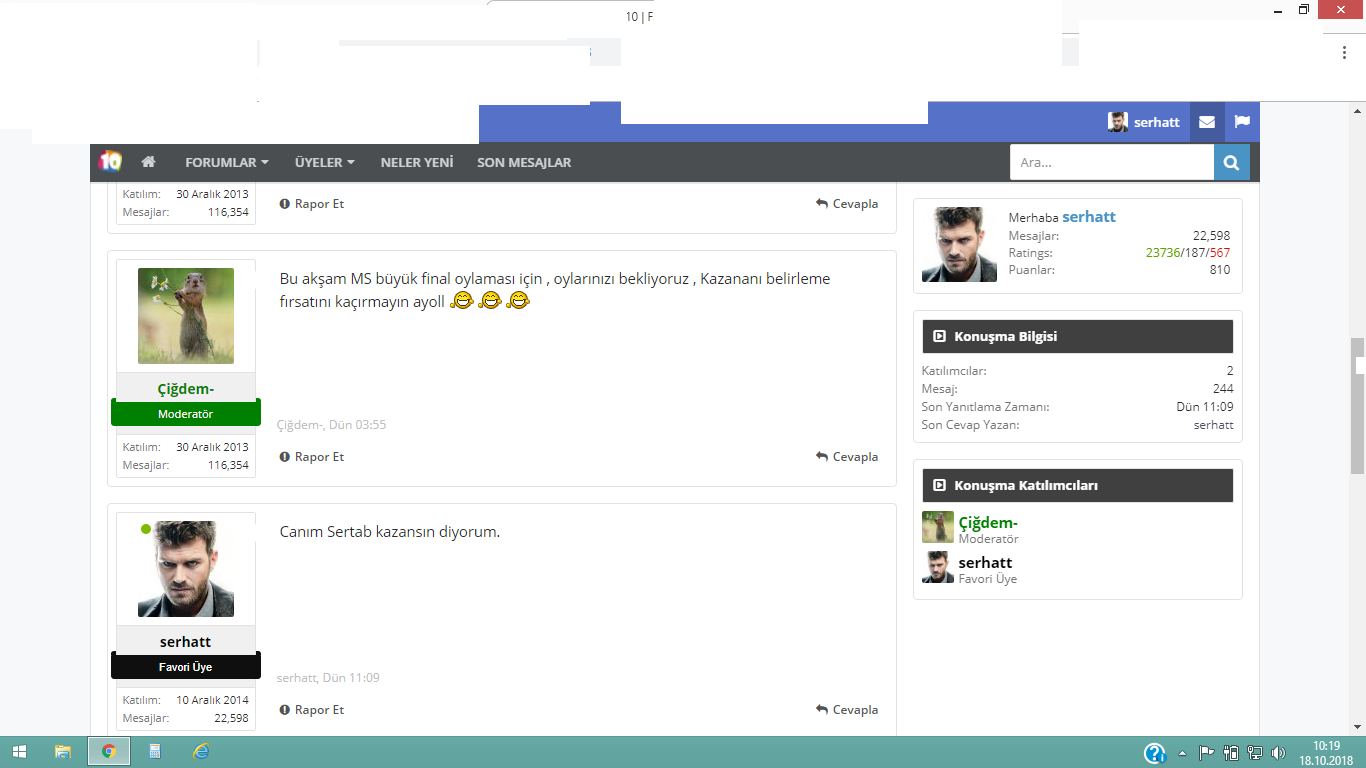Report serhatt's message with Rapor Et
1366x768 pixels.
[312, 710]
